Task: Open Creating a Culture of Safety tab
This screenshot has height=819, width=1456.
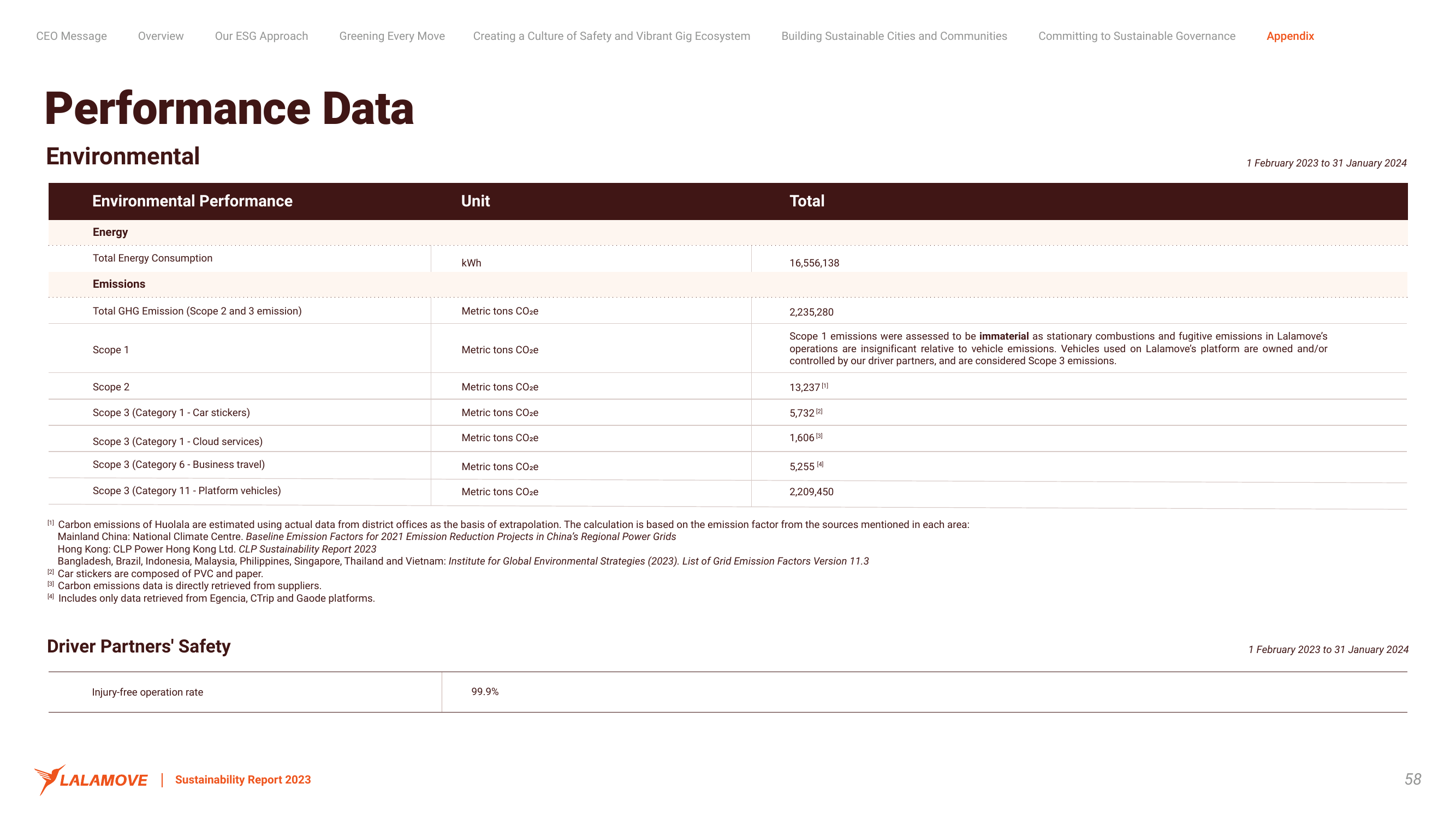Action: (611, 36)
